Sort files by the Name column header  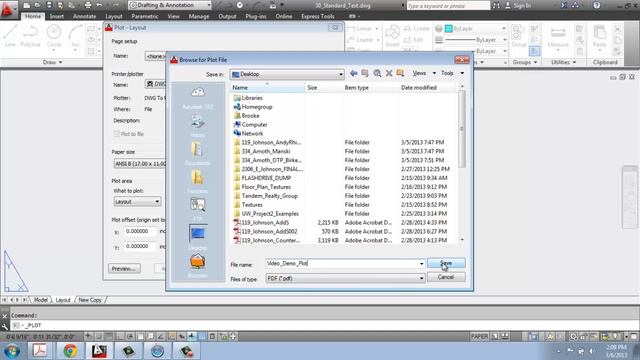[x=267, y=88]
